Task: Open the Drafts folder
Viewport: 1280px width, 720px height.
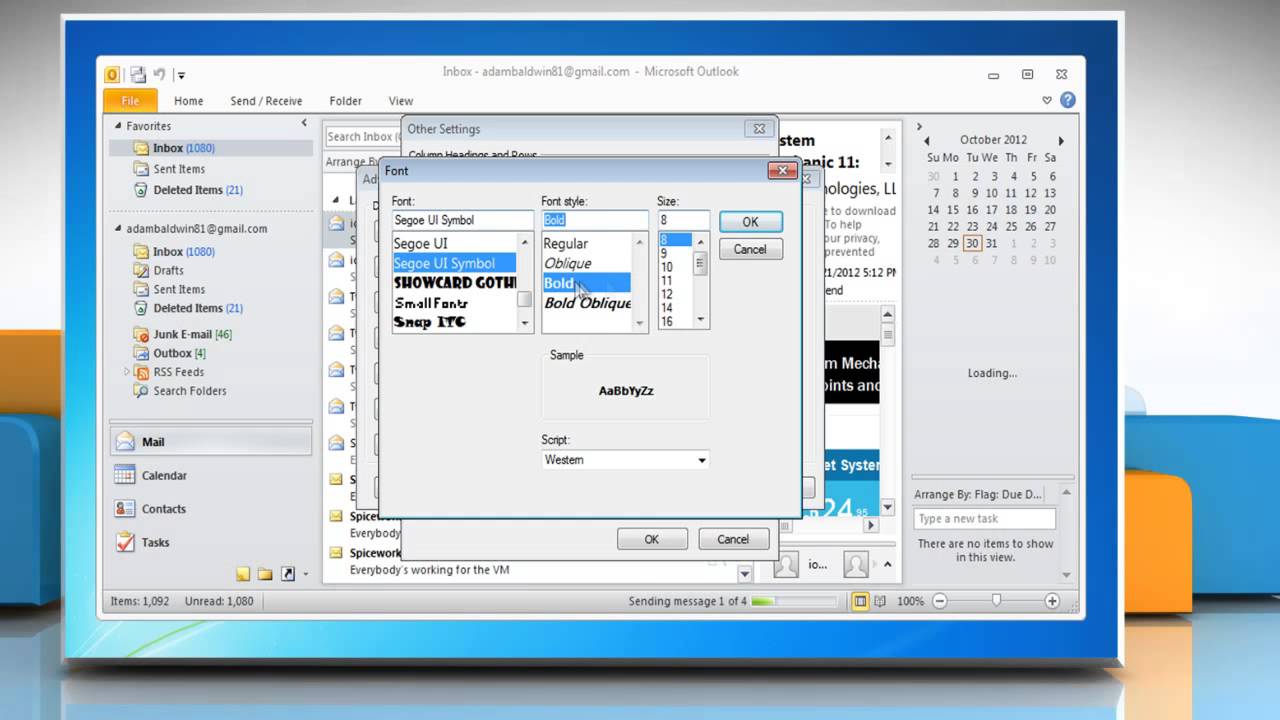Action: (x=168, y=270)
